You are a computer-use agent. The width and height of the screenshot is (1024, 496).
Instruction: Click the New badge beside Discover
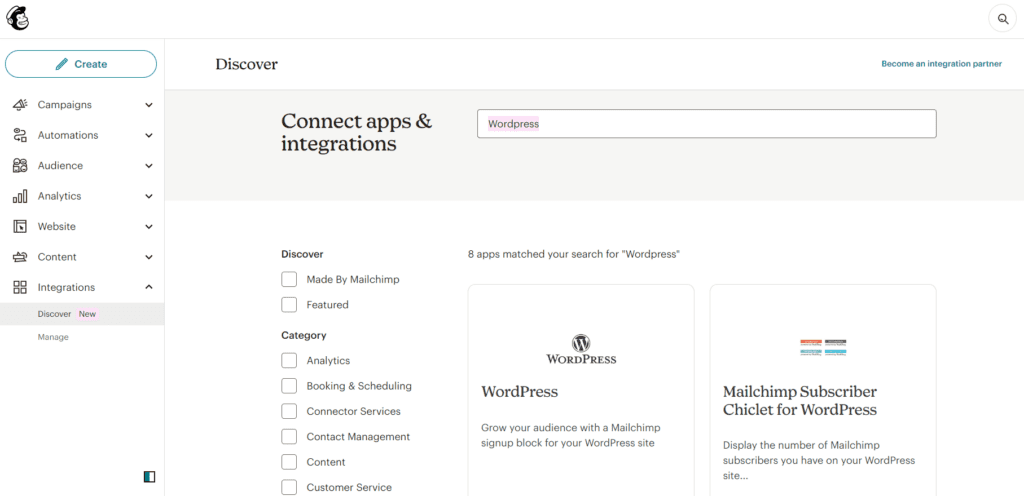pos(88,314)
